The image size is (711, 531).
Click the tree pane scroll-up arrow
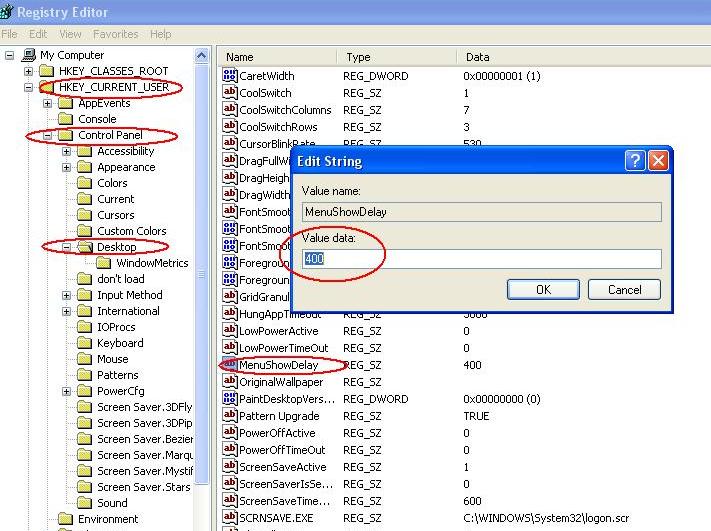(x=201, y=56)
